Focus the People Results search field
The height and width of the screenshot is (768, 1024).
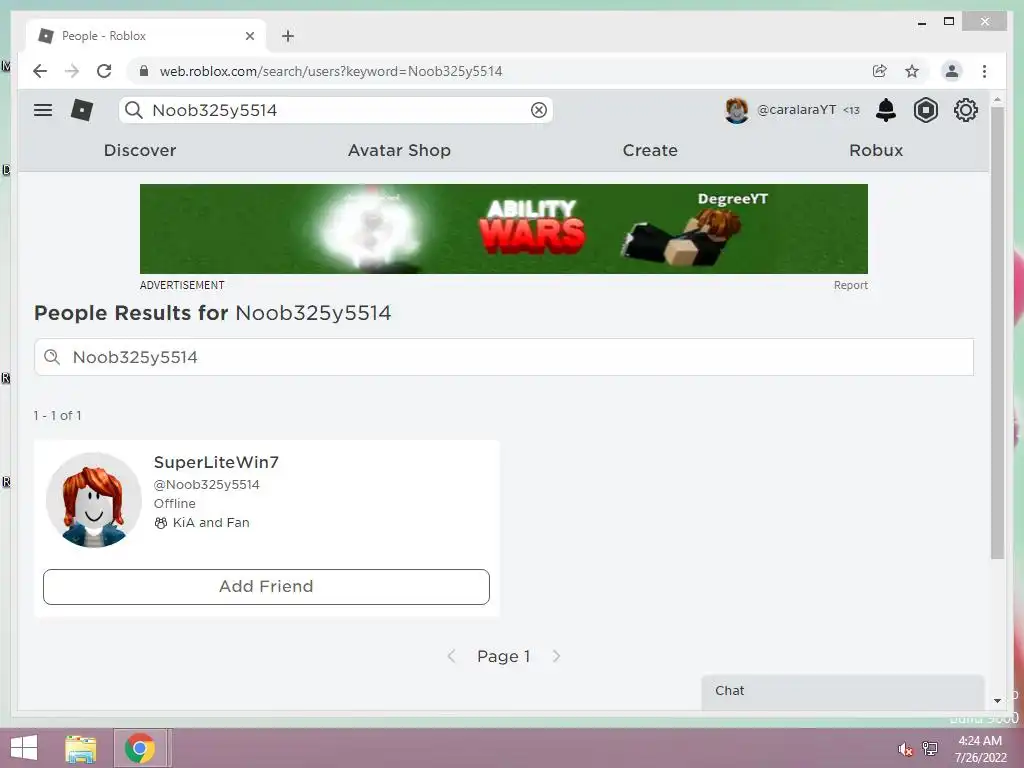click(x=504, y=357)
